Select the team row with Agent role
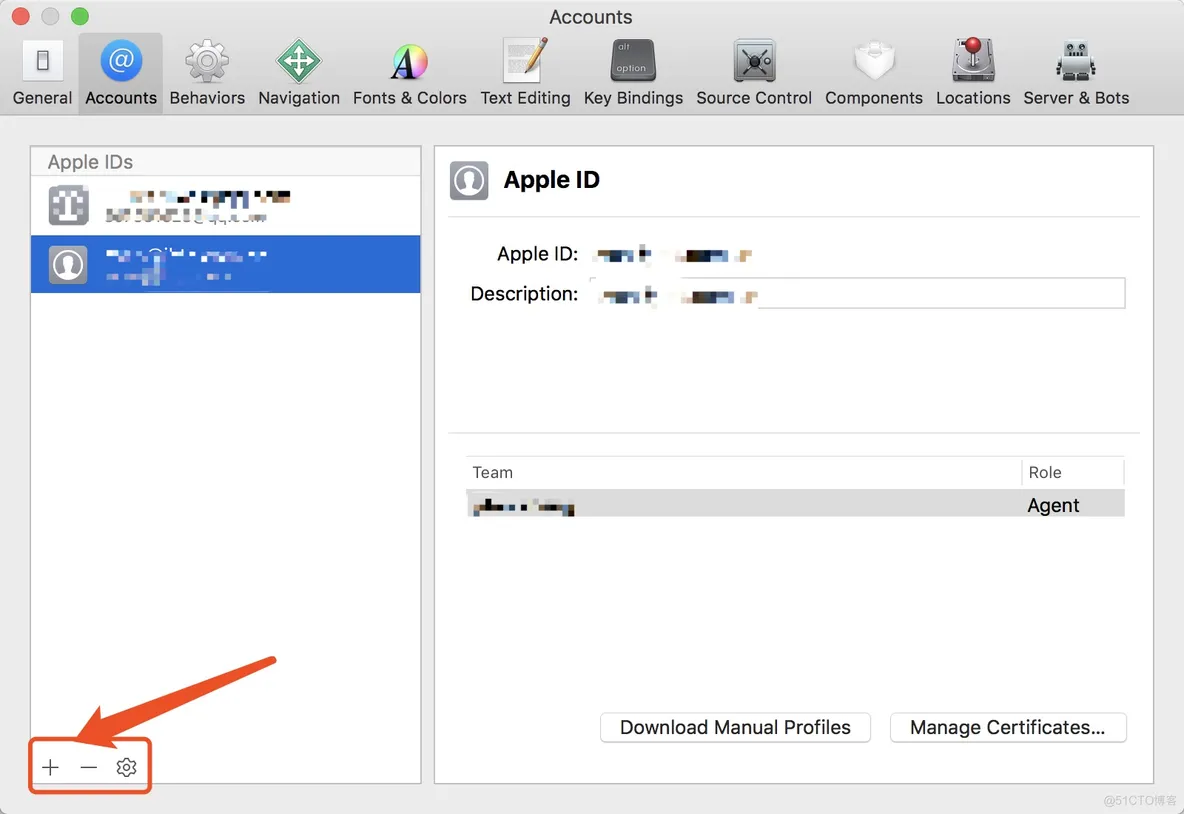Viewport: 1184px width, 814px height. pyautogui.click(x=795, y=504)
